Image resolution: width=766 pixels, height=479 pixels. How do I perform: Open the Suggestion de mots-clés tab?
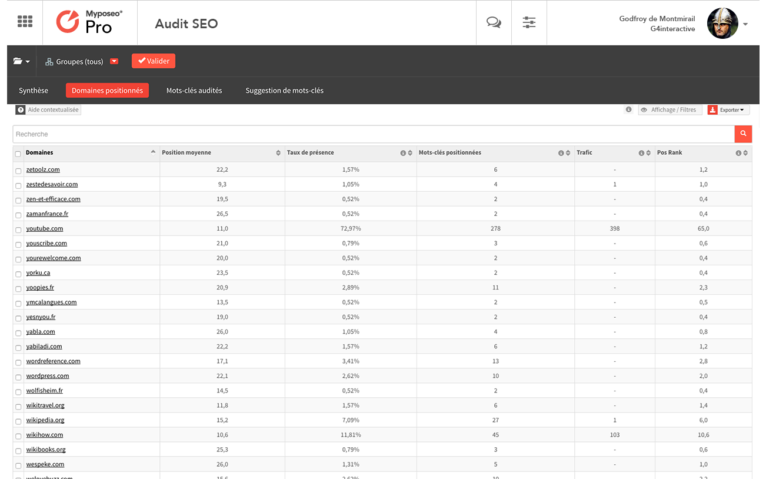[284, 90]
